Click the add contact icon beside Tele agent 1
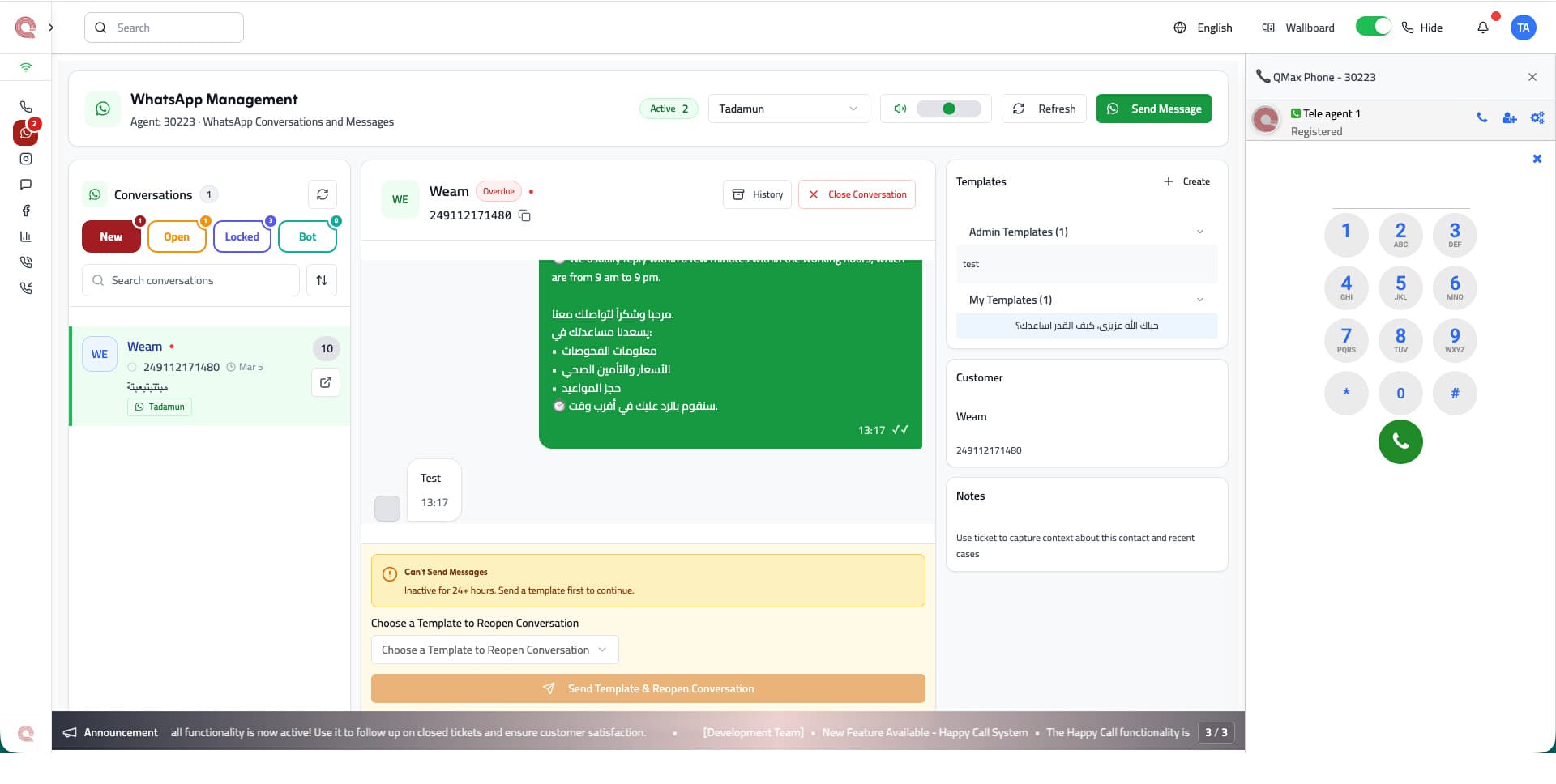The height and width of the screenshot is (784, 1556). [x=1509, y=117]
